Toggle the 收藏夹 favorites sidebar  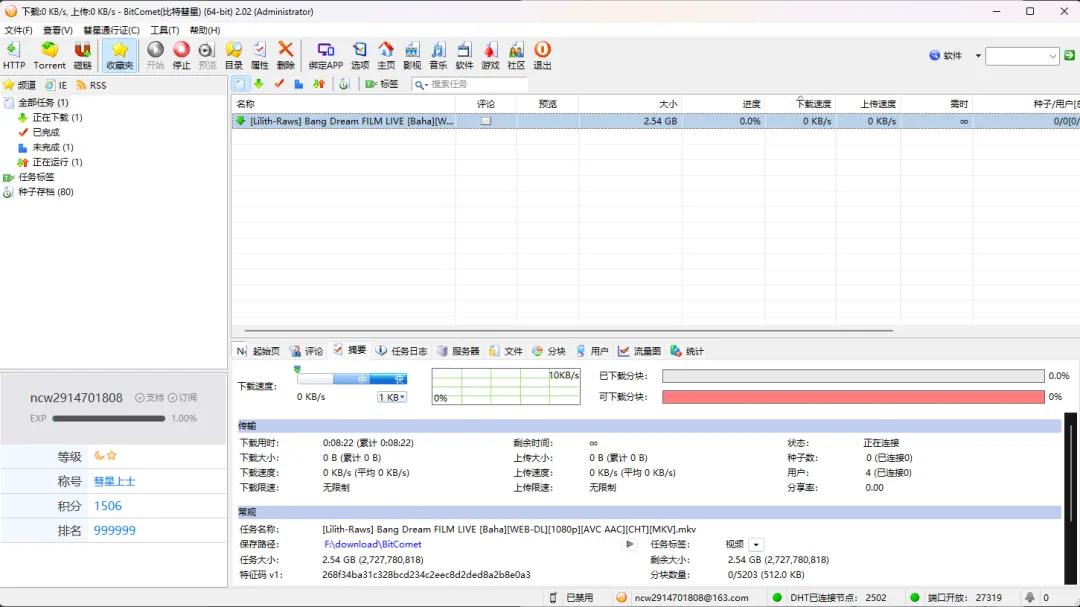point(119,55)
